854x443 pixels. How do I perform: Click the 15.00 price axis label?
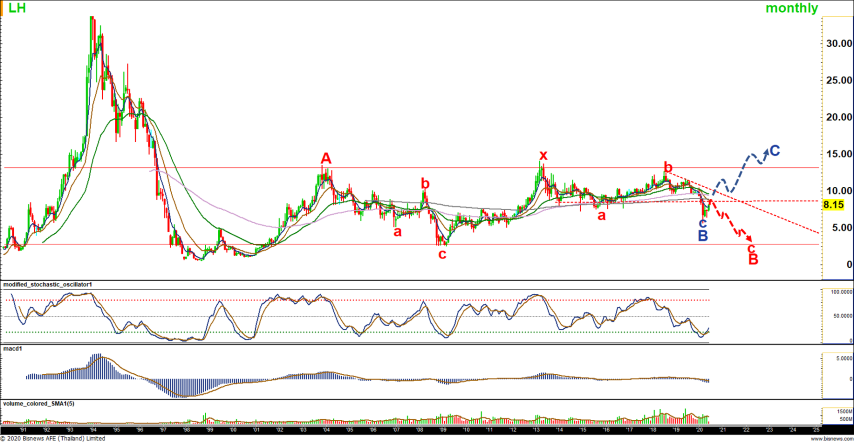(x=838, y=154)
